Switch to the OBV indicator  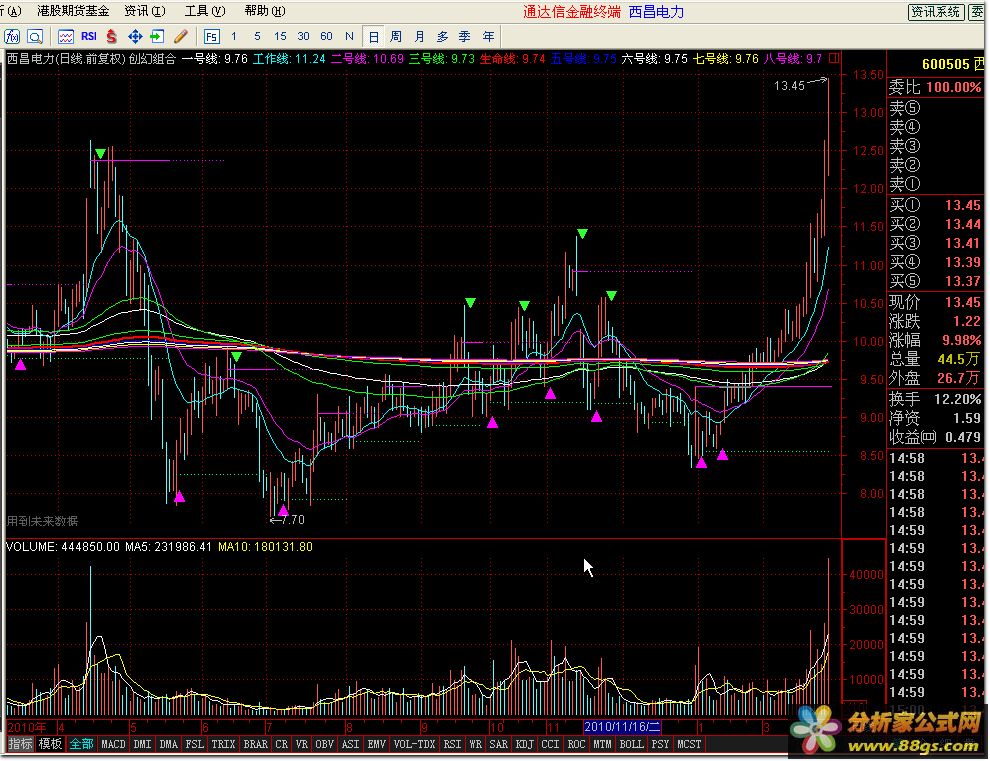[324, 744]
